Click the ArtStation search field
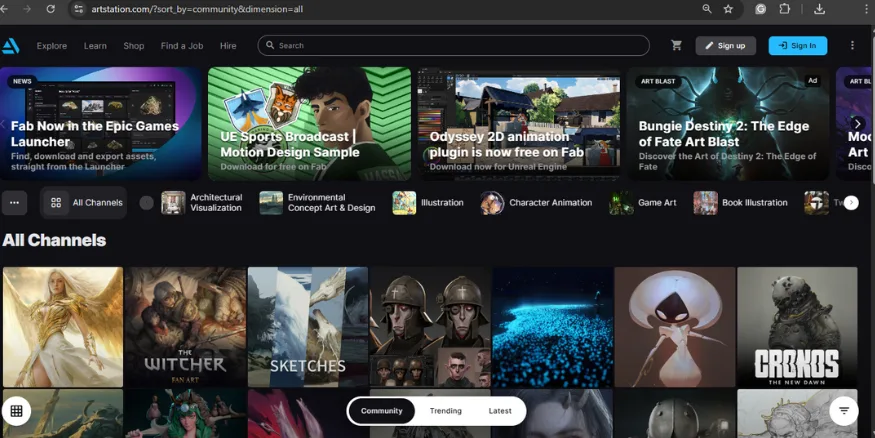The image size is (875, 438). pos(453,46)
